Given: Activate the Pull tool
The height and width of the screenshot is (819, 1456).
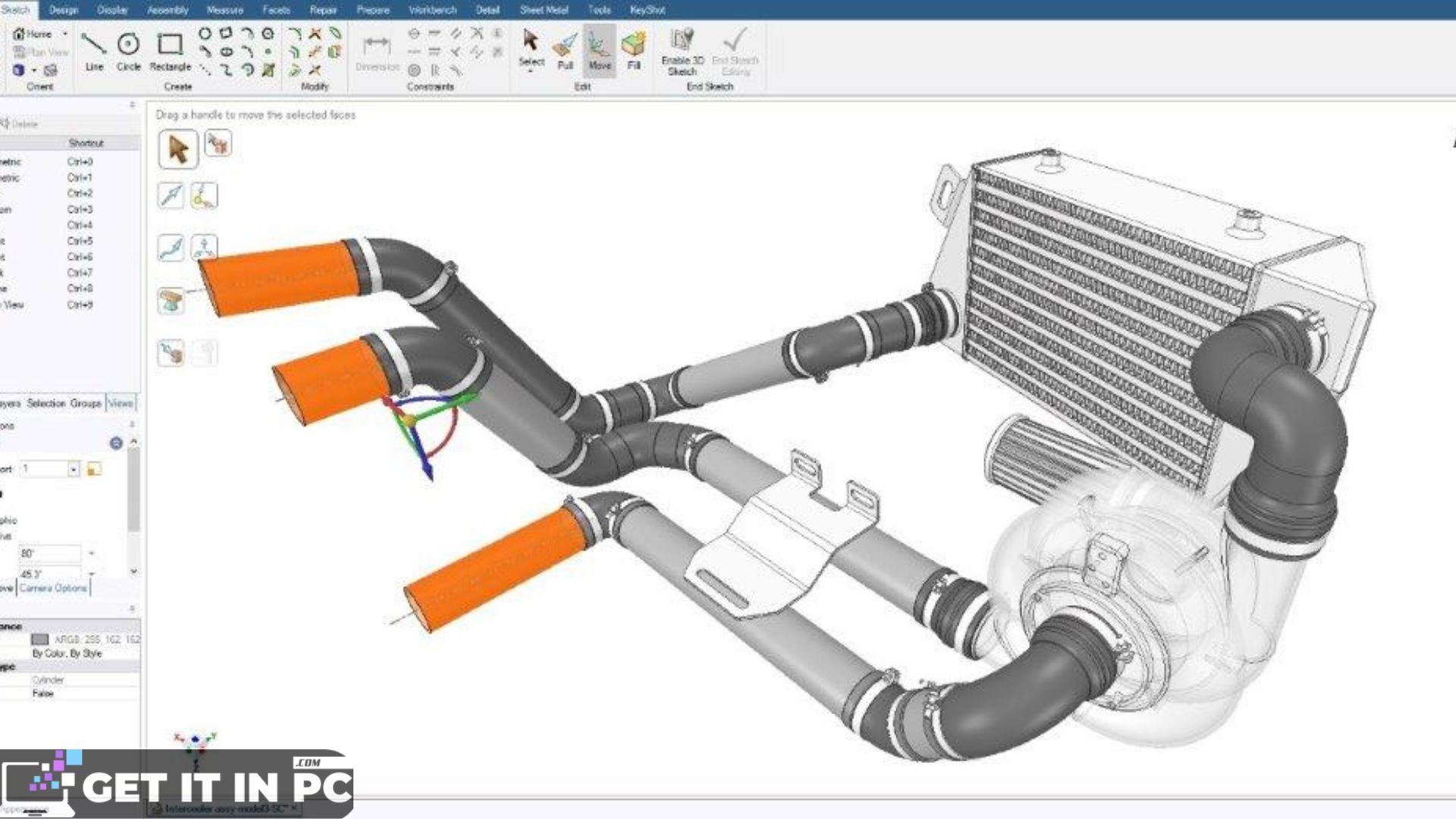Looking at the screenshot, I should (565, 50).
